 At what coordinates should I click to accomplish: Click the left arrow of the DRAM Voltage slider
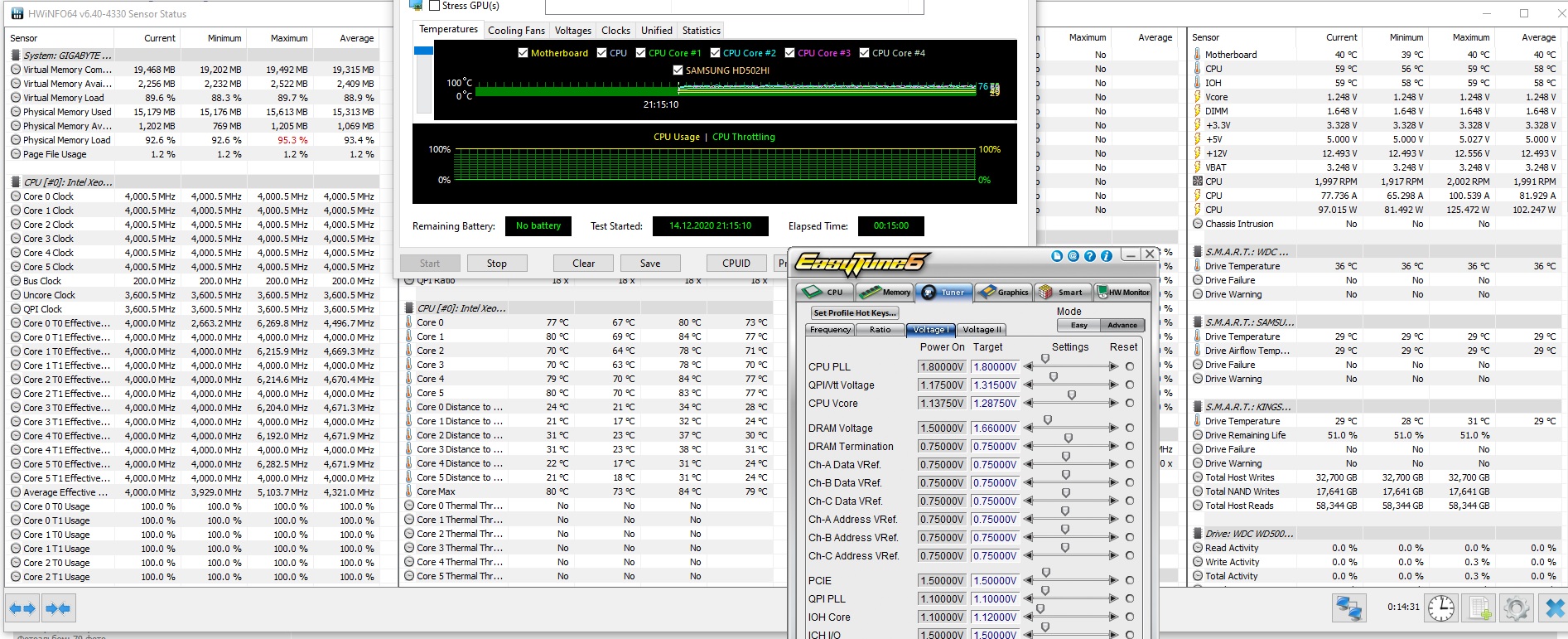click(1028, 428)
